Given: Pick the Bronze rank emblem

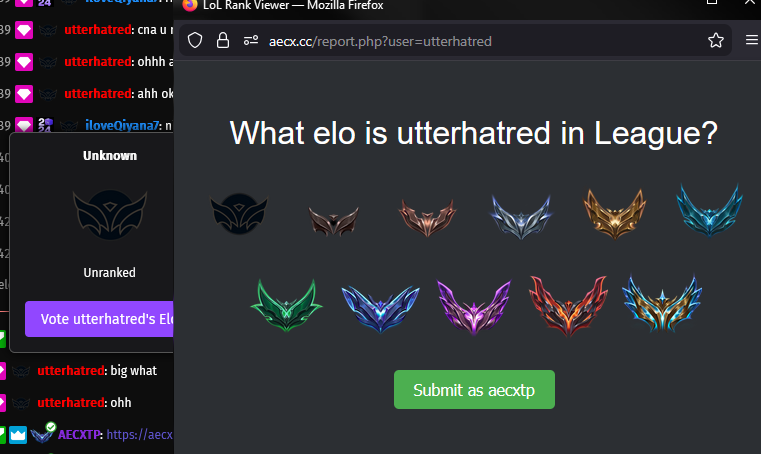Looking at the screenshot, I should pyautogui.click(x=427, y=218).
